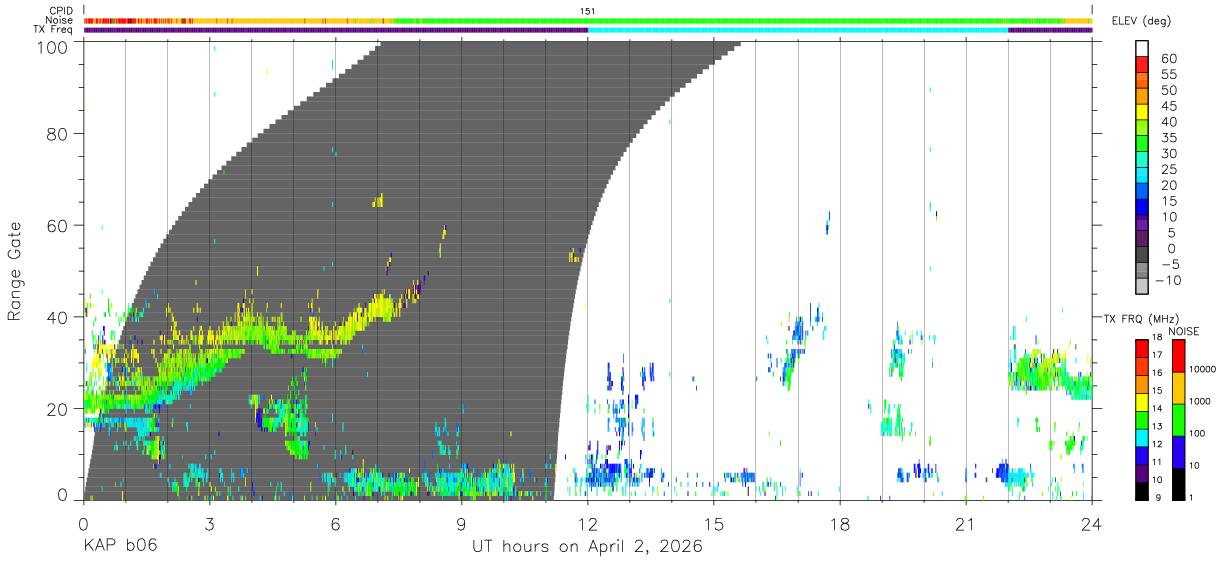Click the CPID label at top left
This screenshot has height=567, width=1228.
59,11
